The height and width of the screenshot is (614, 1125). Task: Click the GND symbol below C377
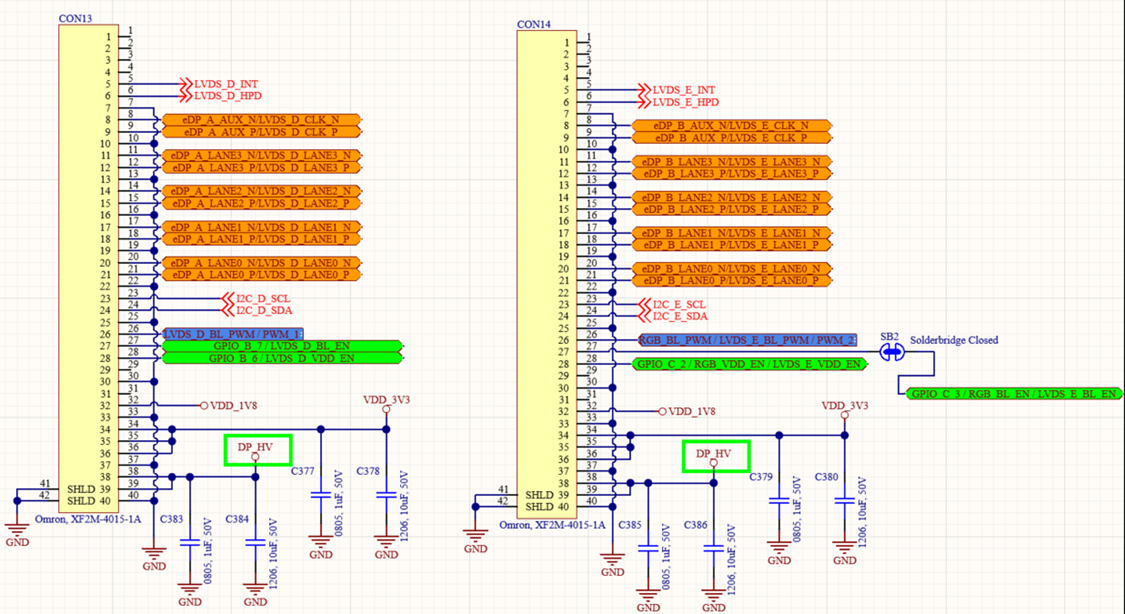(x=321, y=547)
